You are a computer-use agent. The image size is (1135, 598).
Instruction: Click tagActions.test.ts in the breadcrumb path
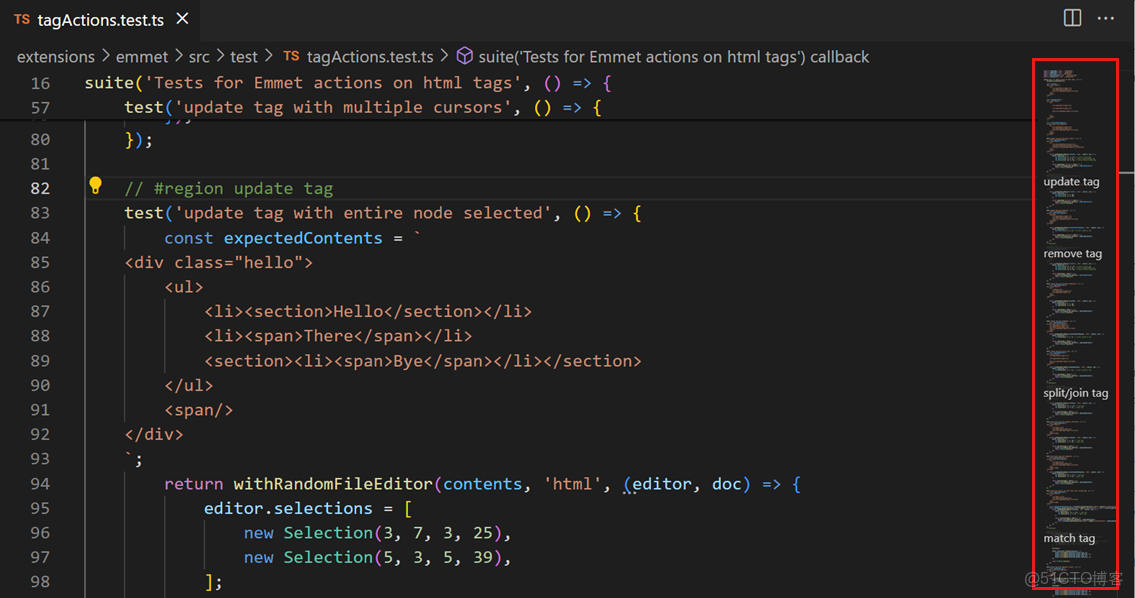pos(370,57)
